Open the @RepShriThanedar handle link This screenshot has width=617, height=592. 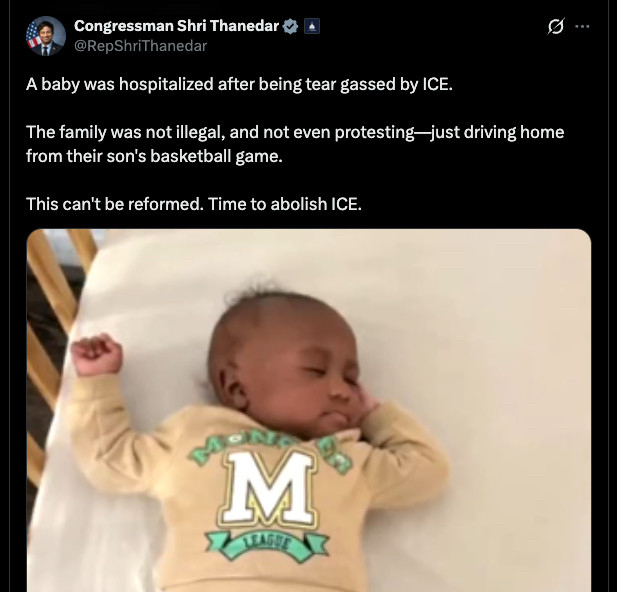coord(140,46)
